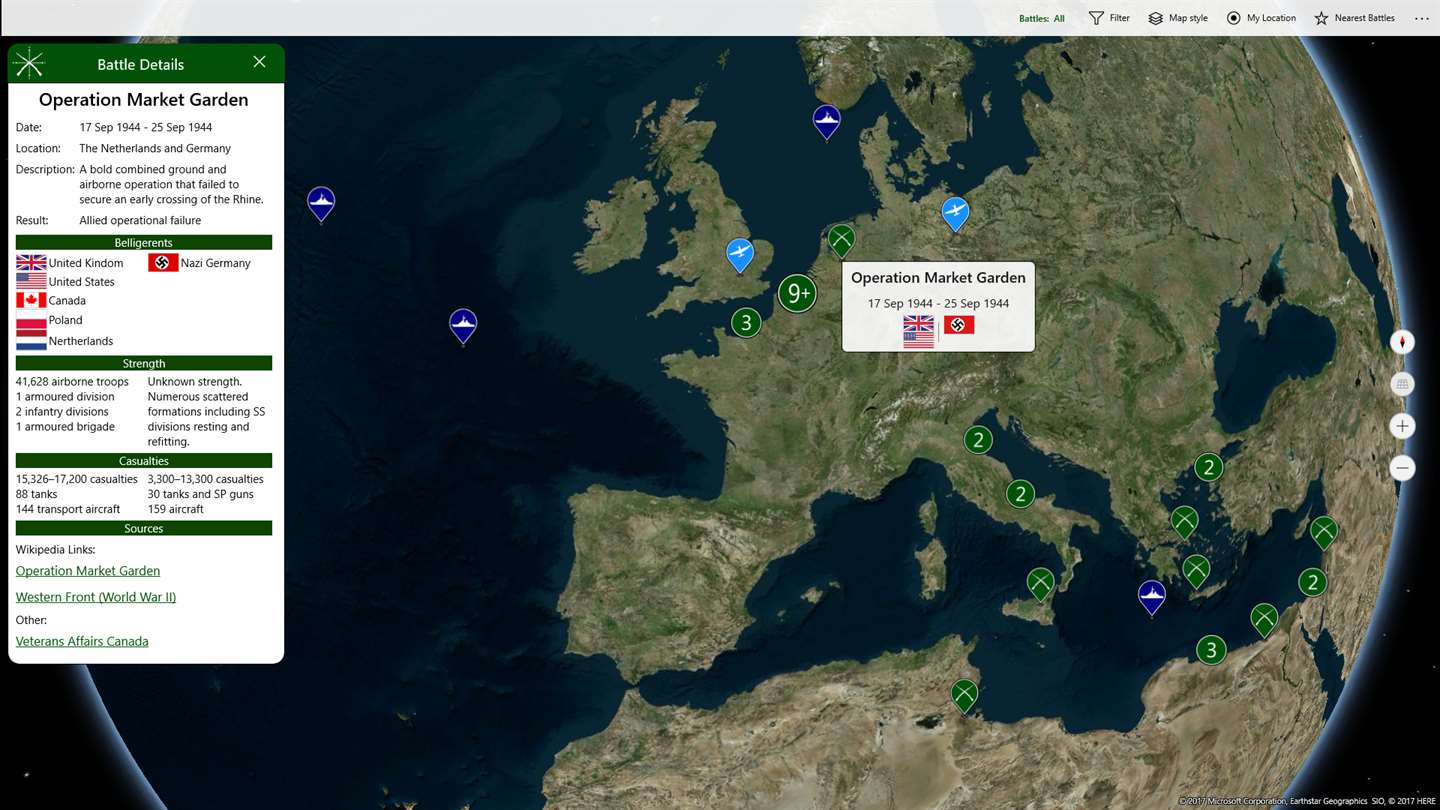Select the land battle pin in the Netherlands
The height and width of the screenshot is (810, 1440).
(x=841, y=240)
